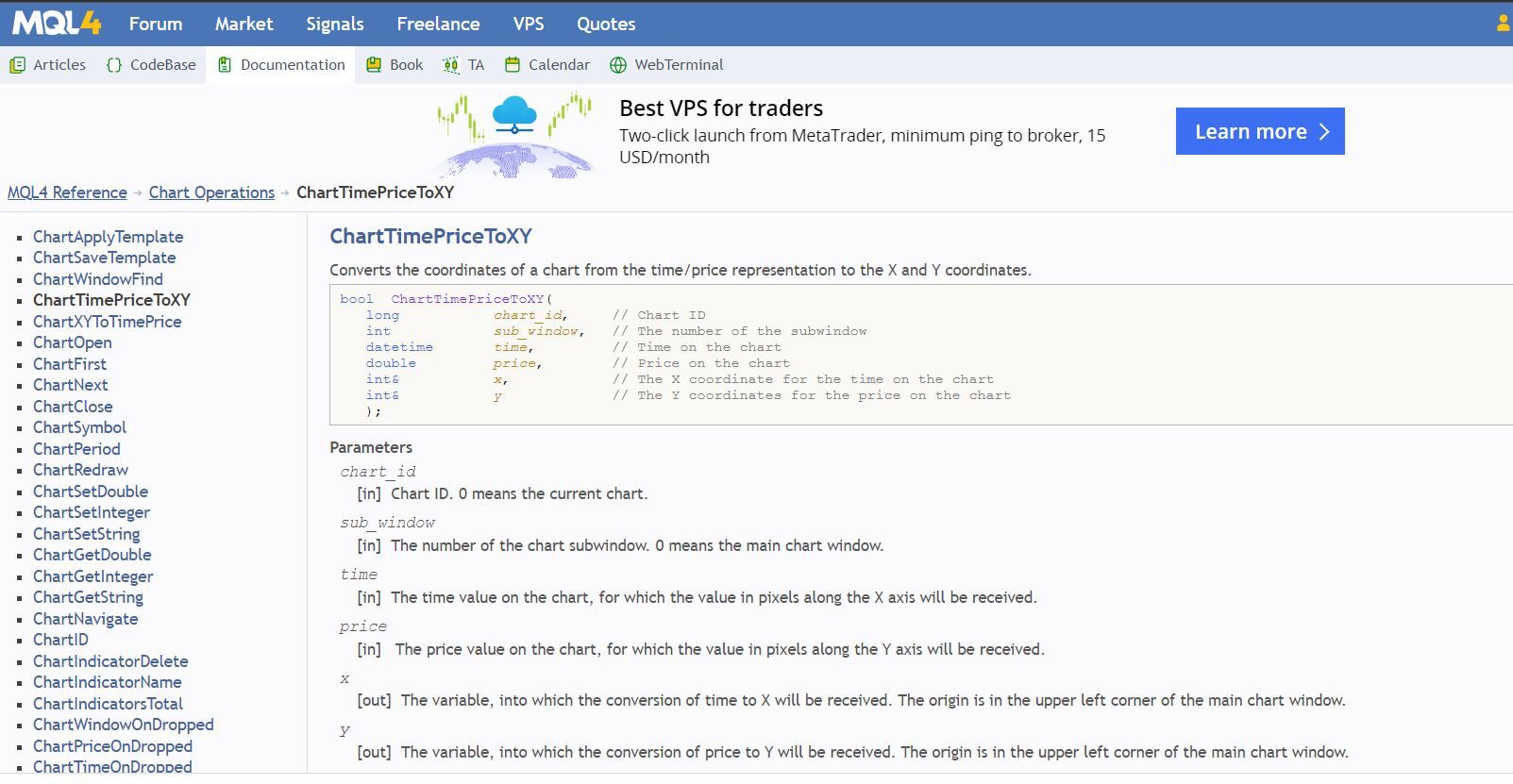The image size is (1513, 784).
Task: Open ChartSaveTemplate in sidebar
Action: pyautogui.click(x=105, y=258)
